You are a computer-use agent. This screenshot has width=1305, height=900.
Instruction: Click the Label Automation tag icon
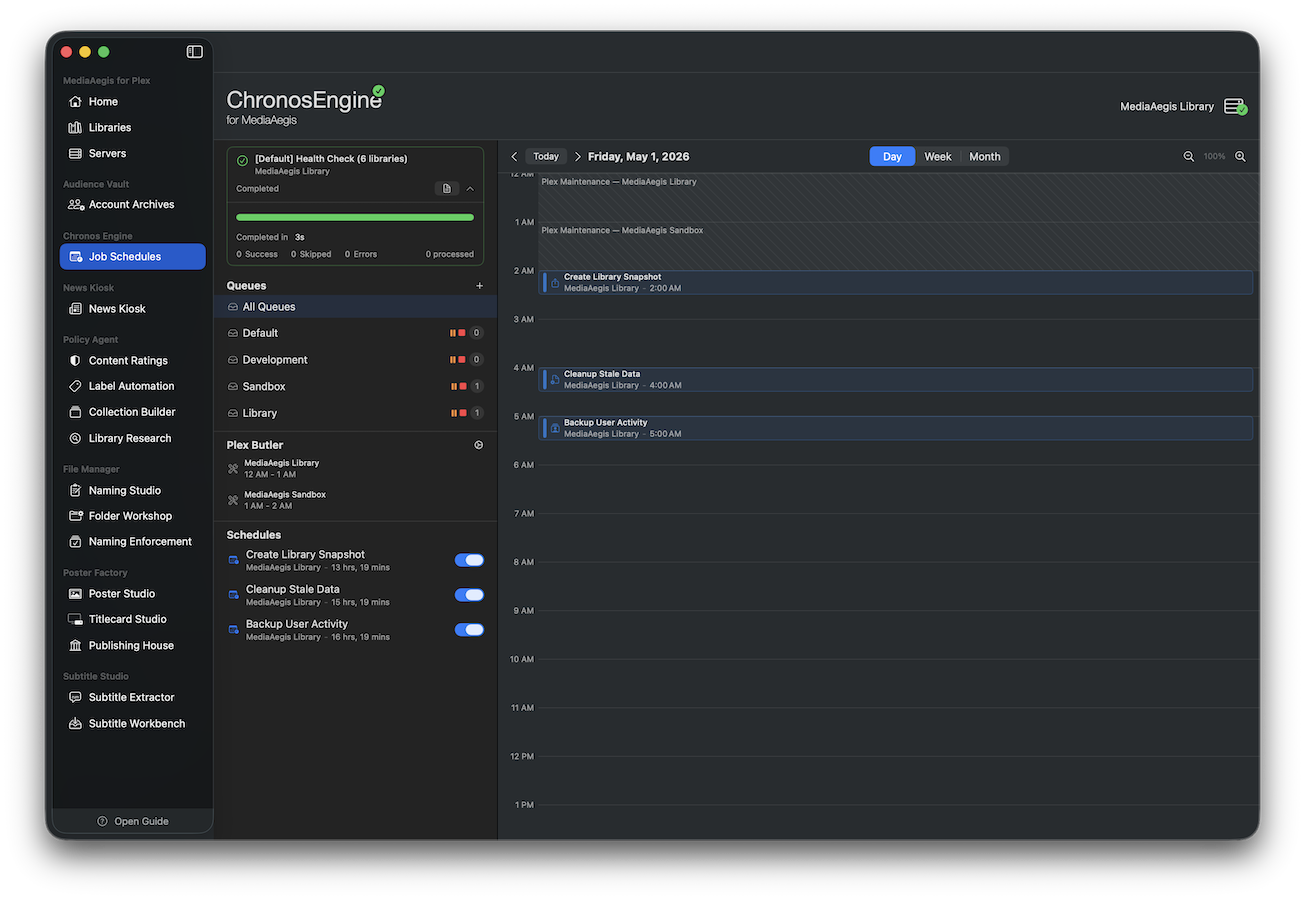[x=75, y=386]
